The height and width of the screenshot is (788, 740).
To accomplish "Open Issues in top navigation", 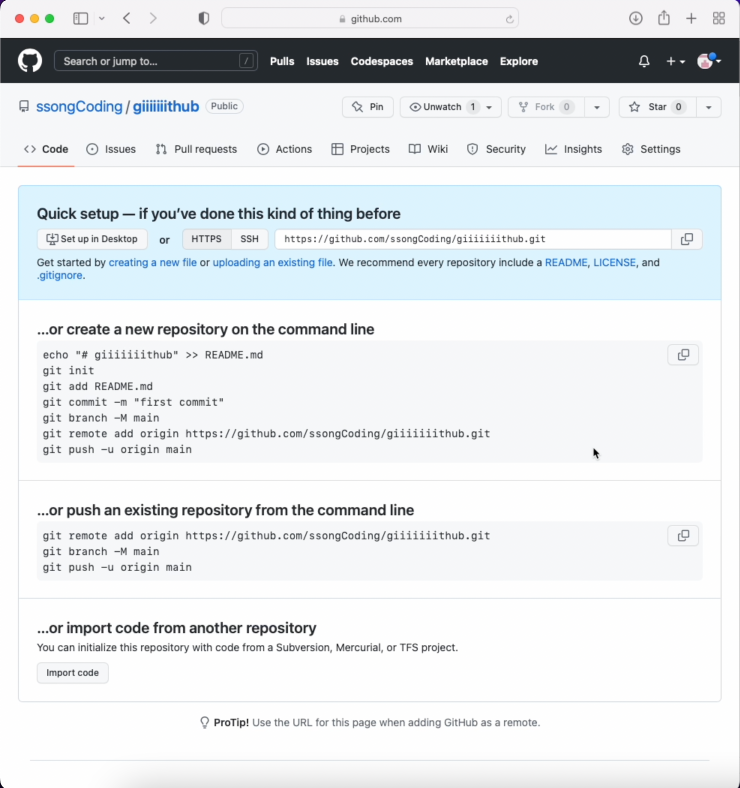I will [x=322, y=61].
